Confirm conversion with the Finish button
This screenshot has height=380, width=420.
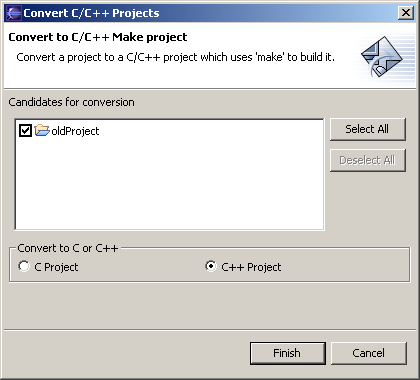click(x=288, y=353)
